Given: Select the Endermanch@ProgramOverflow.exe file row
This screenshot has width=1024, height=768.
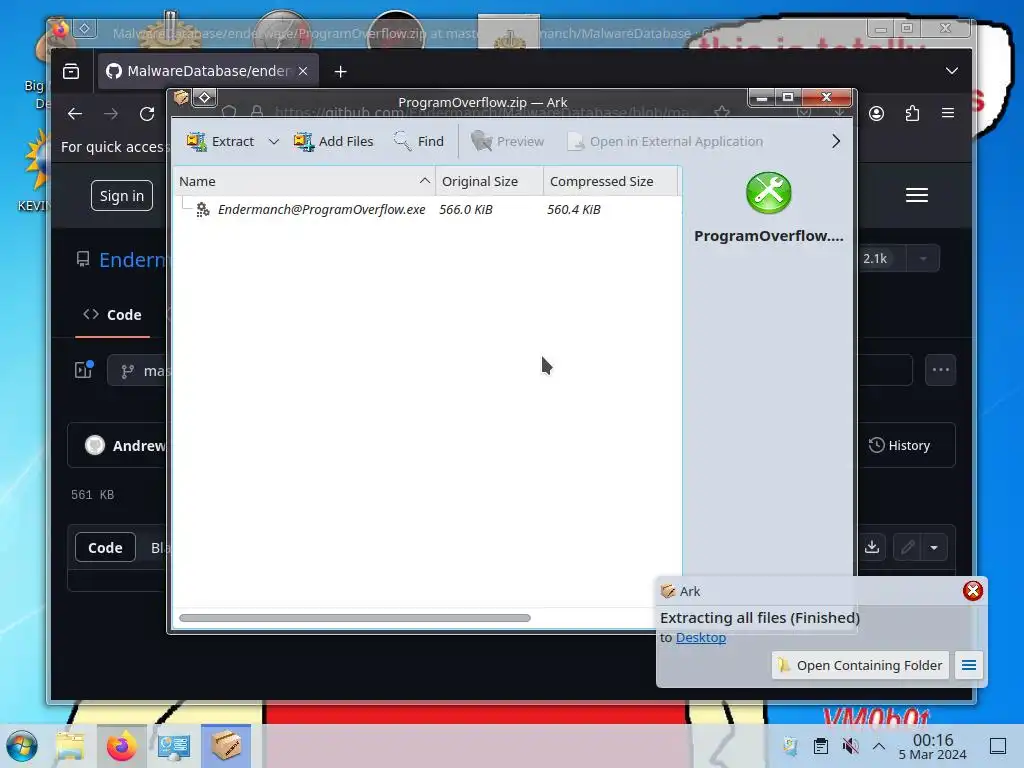Looking at the screenshot, I should pos(427,210).
